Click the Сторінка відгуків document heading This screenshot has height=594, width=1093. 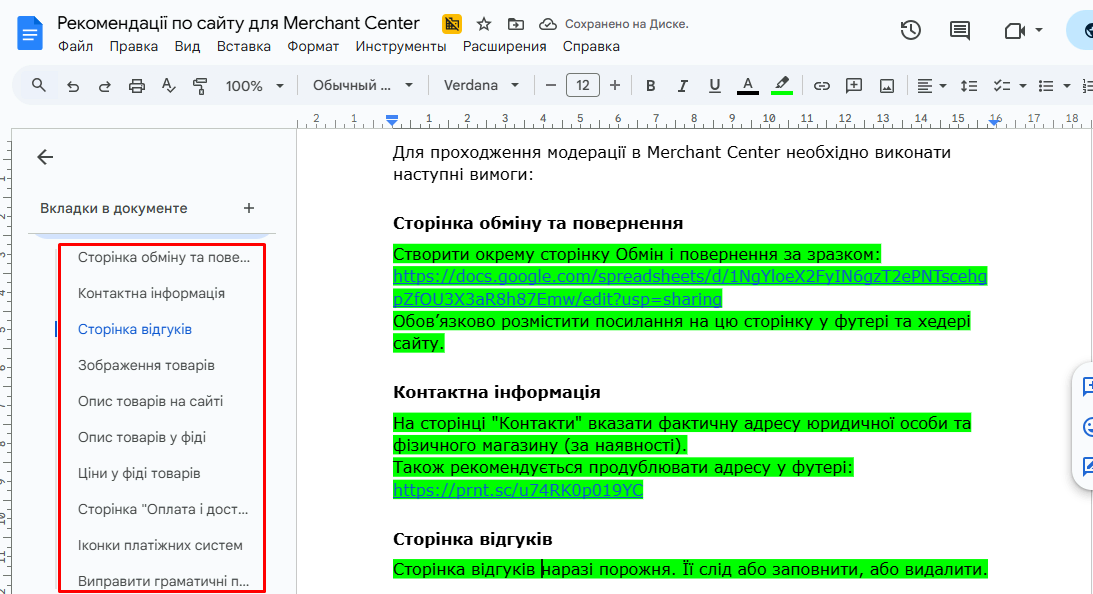[473, 539]
